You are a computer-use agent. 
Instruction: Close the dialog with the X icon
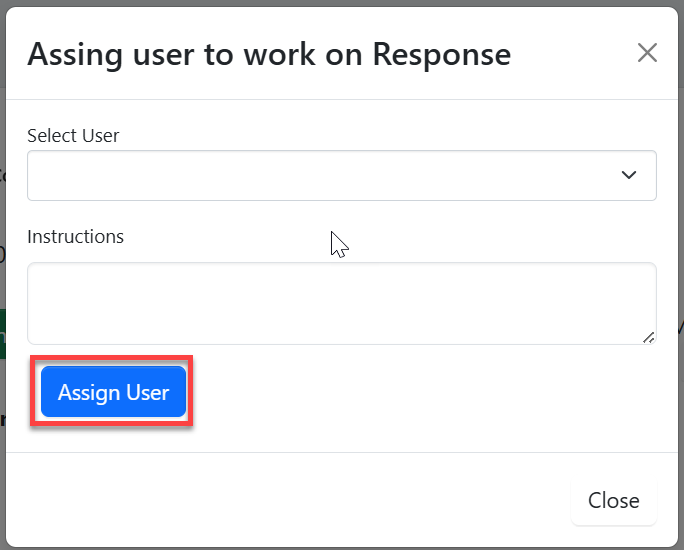pos(647,53)
